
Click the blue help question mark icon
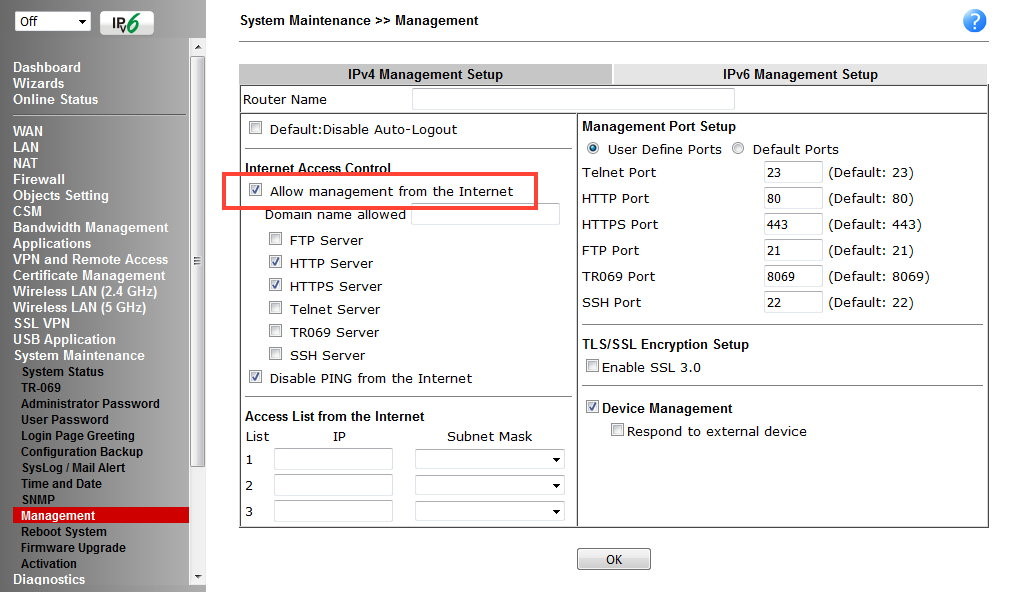[974, 21]
